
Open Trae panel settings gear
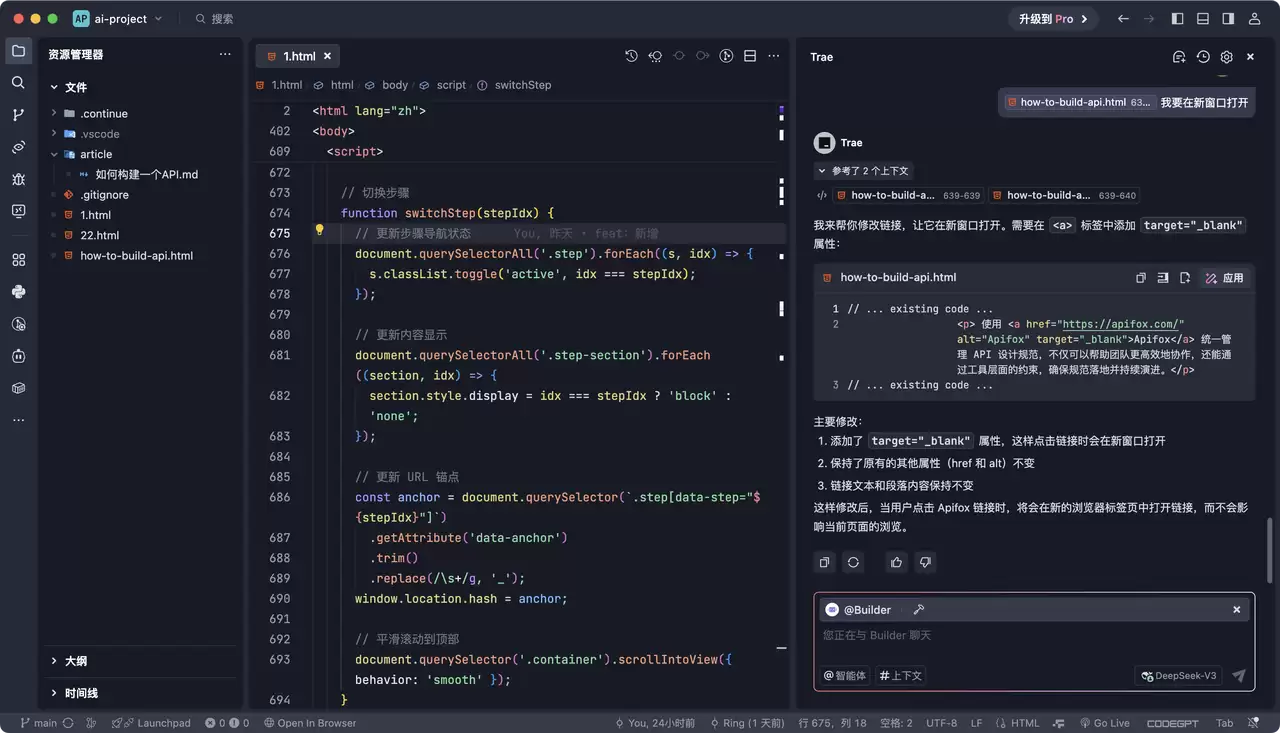(x=1227, y=58)
